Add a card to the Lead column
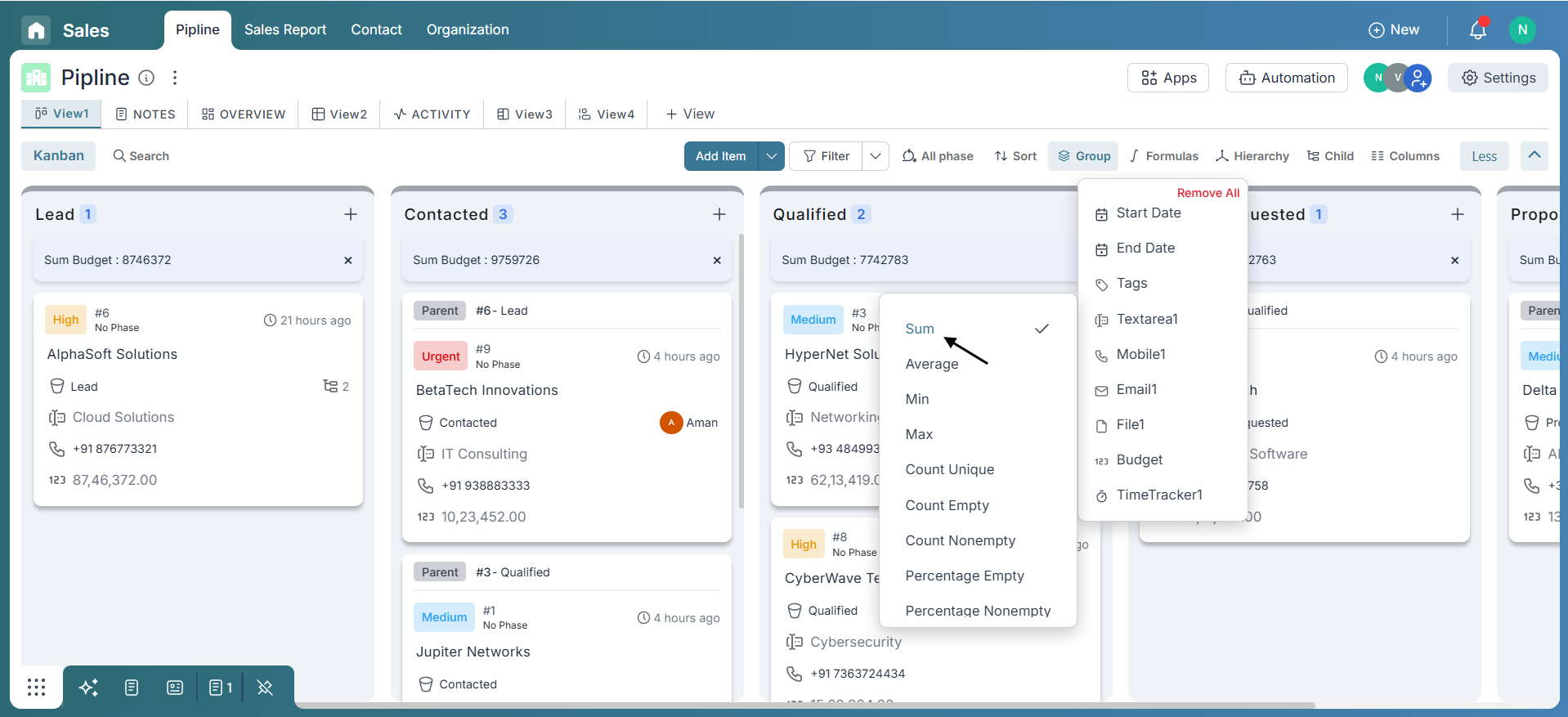 tap(351, 214)
